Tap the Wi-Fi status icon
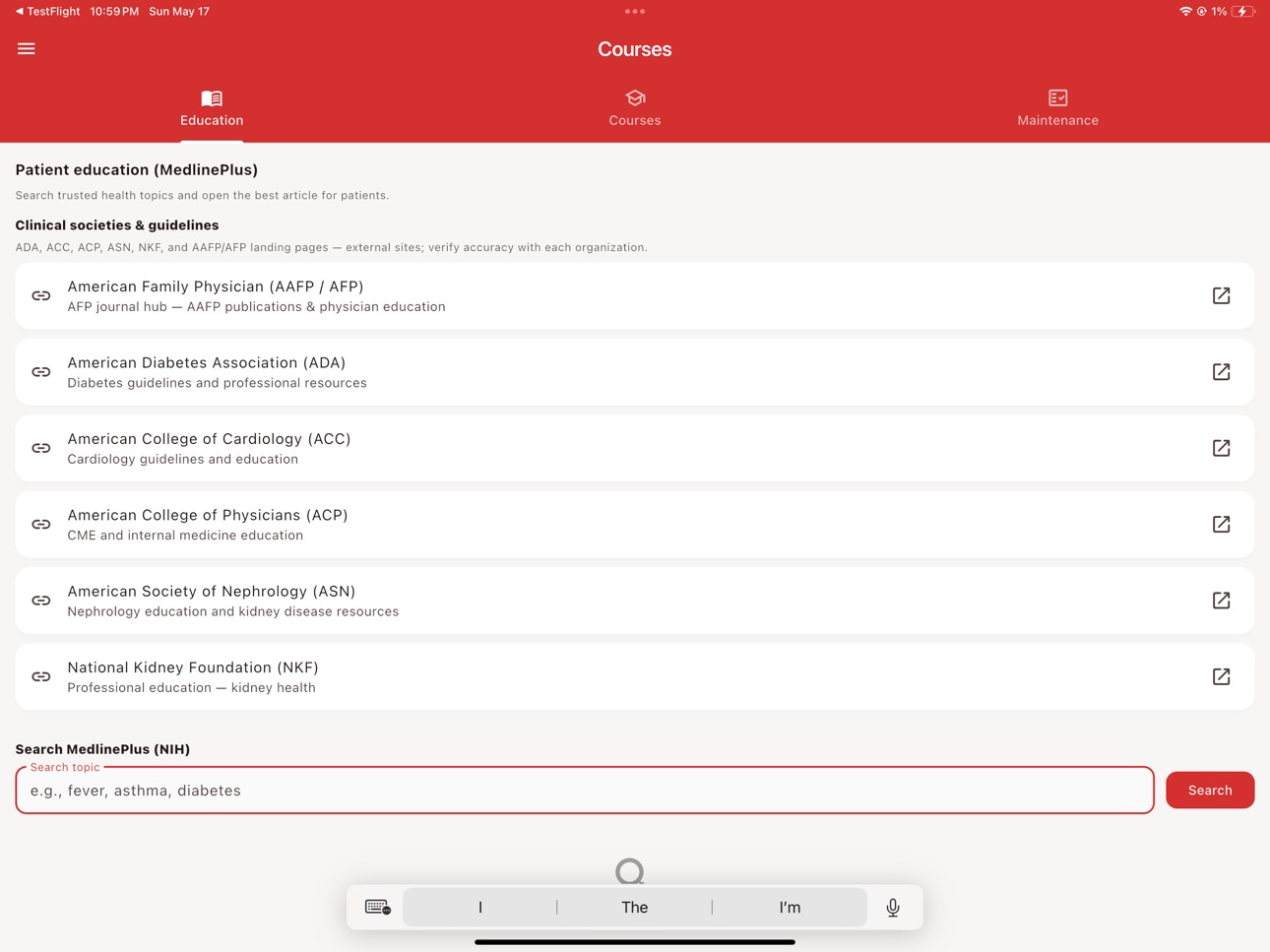 [1185, 12]
